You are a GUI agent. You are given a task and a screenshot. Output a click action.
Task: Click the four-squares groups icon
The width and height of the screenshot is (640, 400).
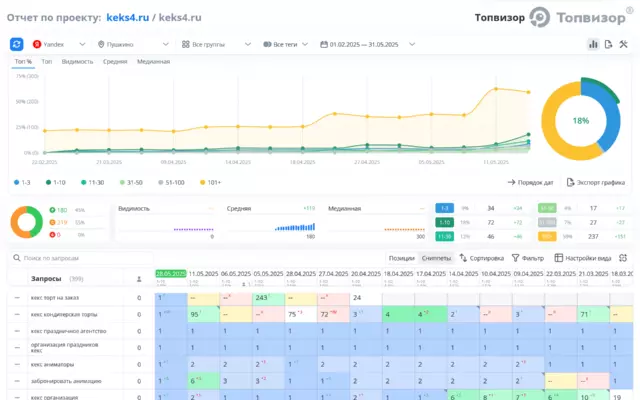tap(186, 44)
